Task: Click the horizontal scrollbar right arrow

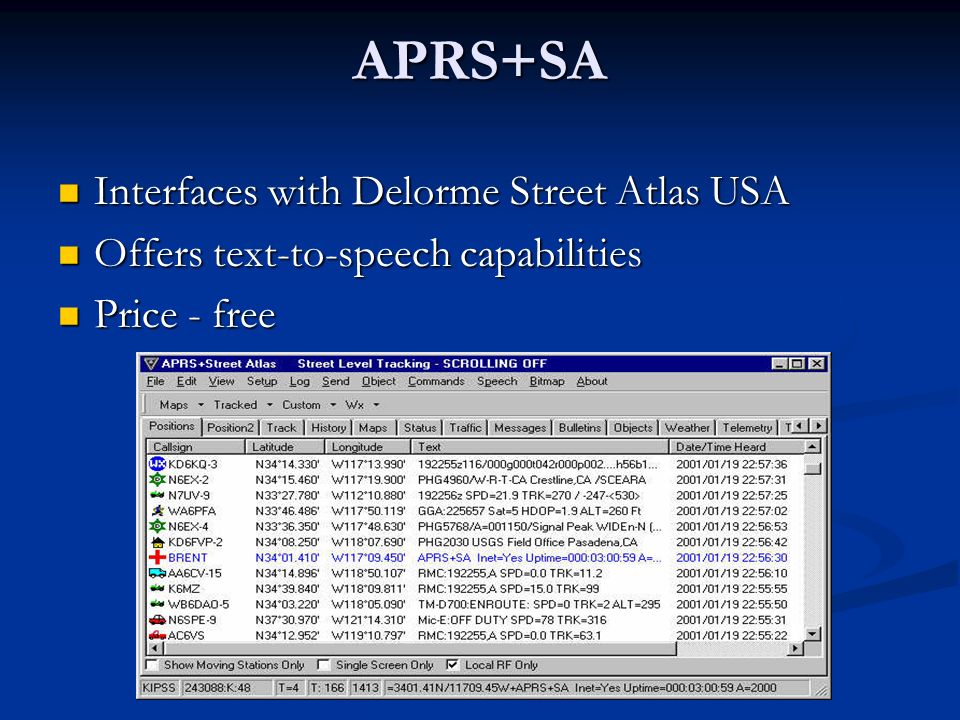Action: pyautogui.click(x=795, y=648)
